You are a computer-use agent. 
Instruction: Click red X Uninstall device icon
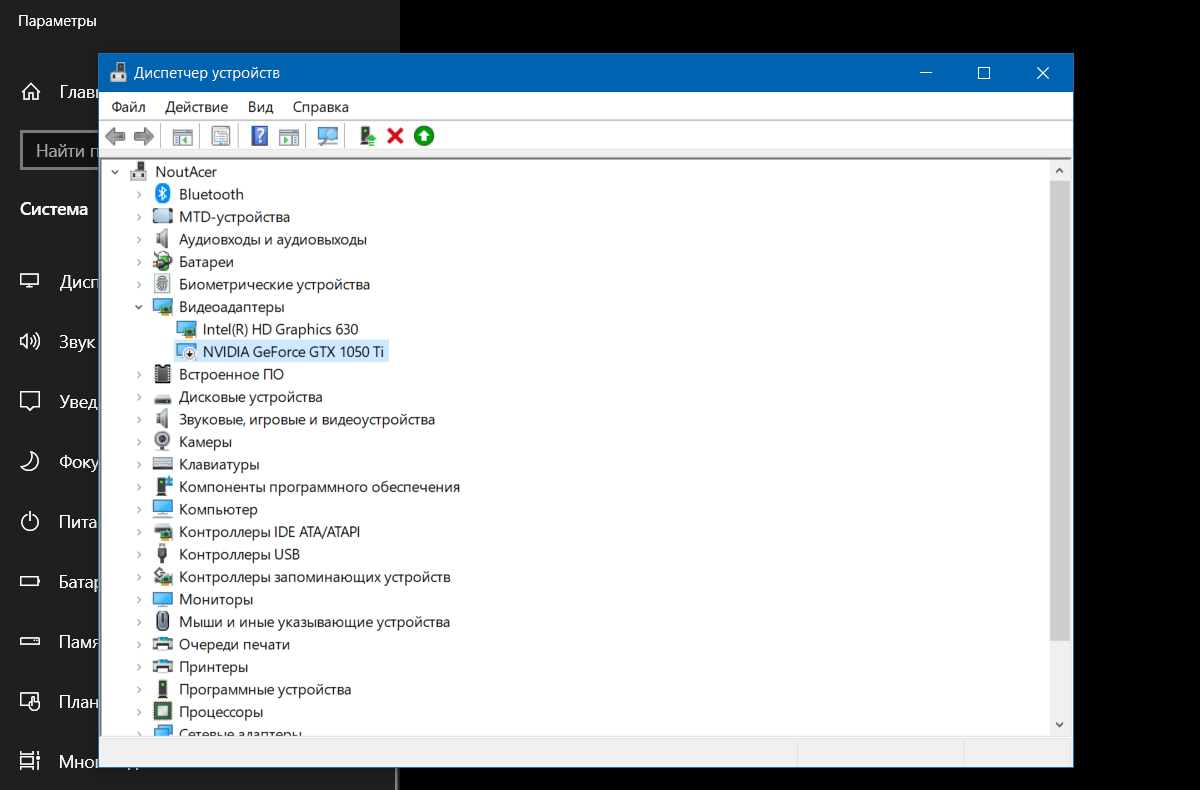(x=395, y=136)
